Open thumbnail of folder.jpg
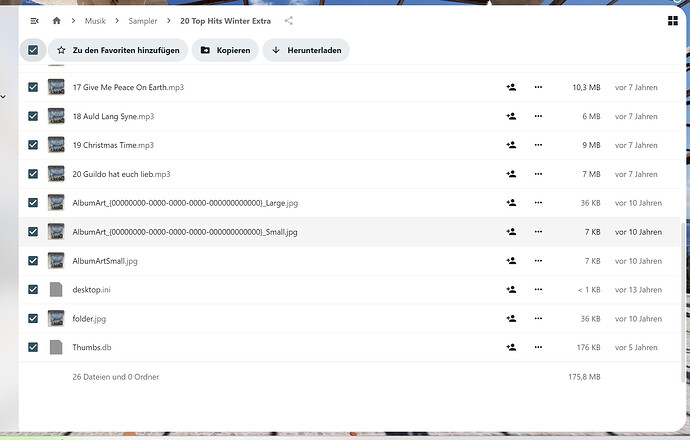690x440 pixels. point(56,318)
